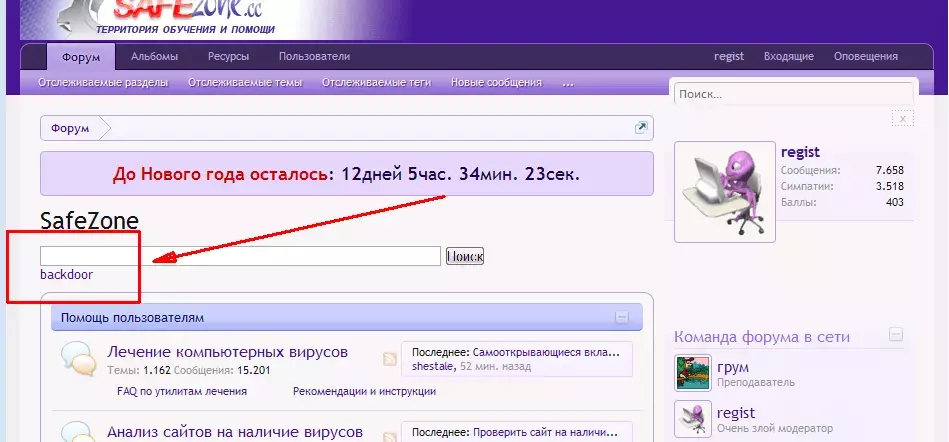Open the regist account menu in navbar
949x442 pixels.
click(x=729, y=57)
